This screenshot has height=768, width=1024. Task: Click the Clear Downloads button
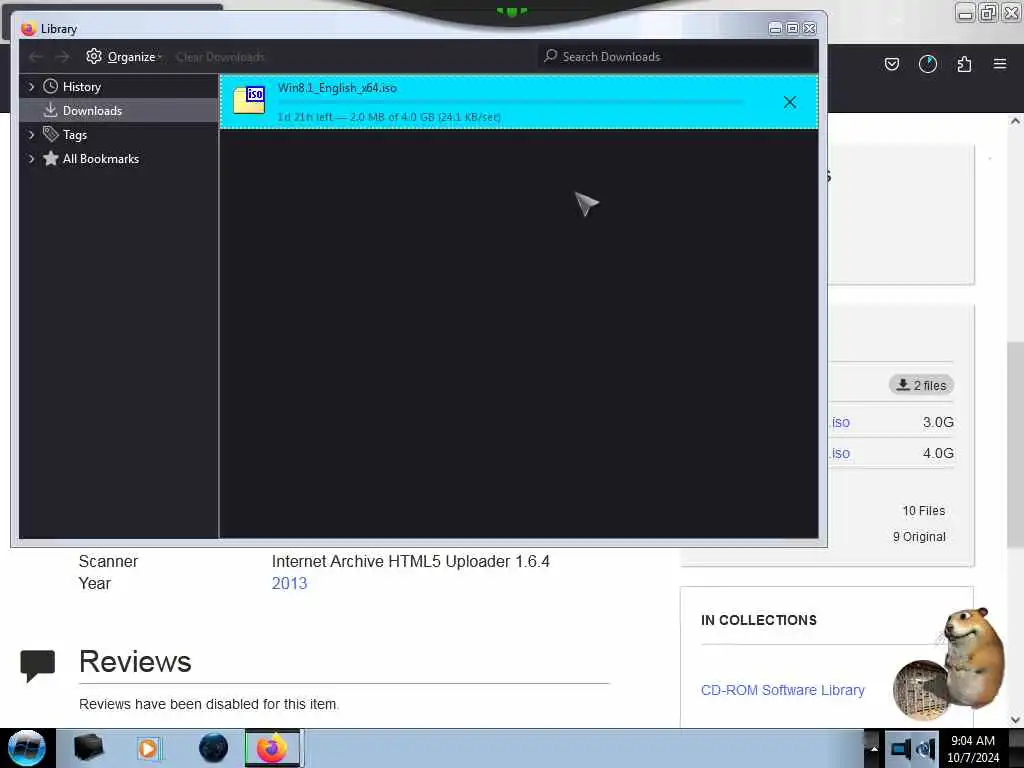point(220,57)
